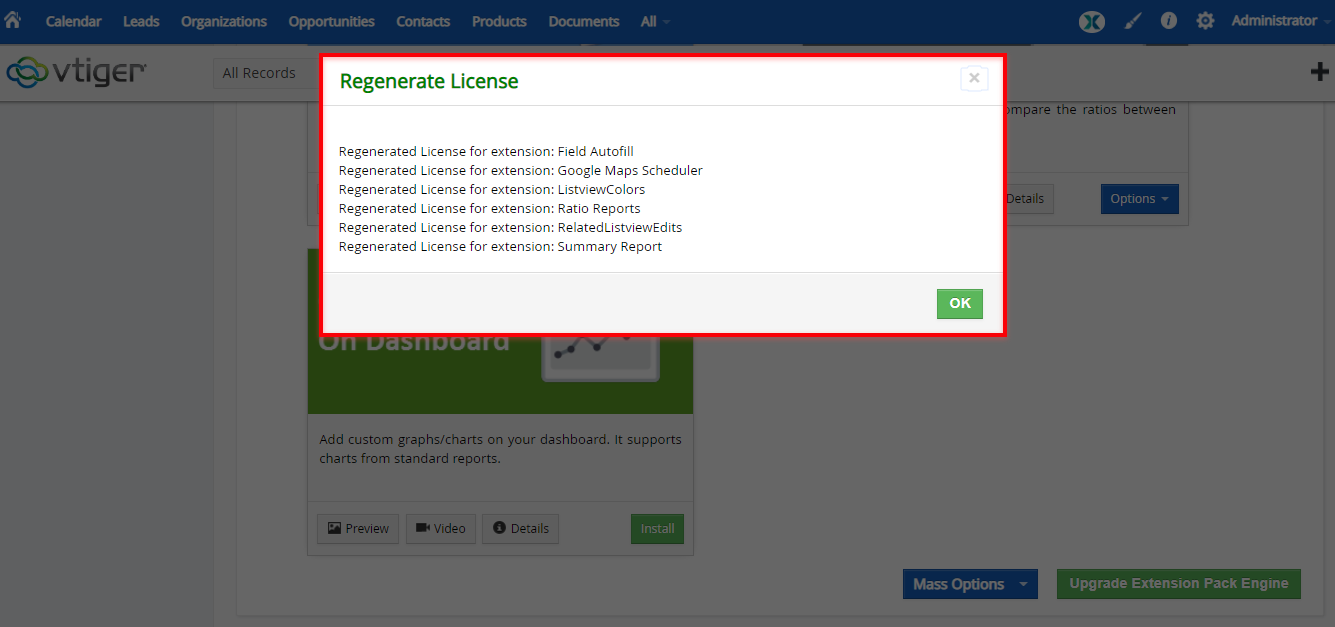Image resolution: width=1335 pixels, height=627 pixels.
Task: Select the 'Google Maps Scheduler' license line
Action: coord(521,171)
